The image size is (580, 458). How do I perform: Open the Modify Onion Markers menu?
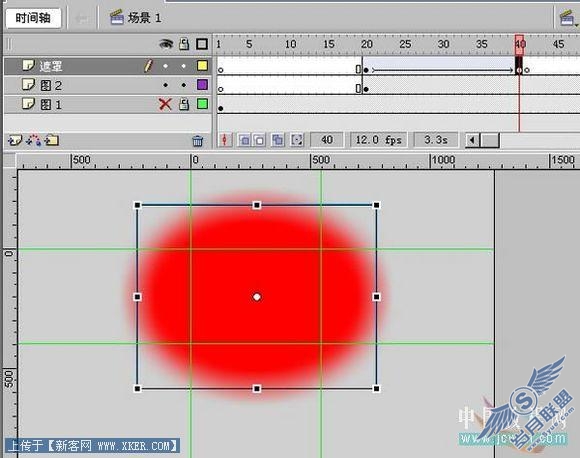coord(297,140)
